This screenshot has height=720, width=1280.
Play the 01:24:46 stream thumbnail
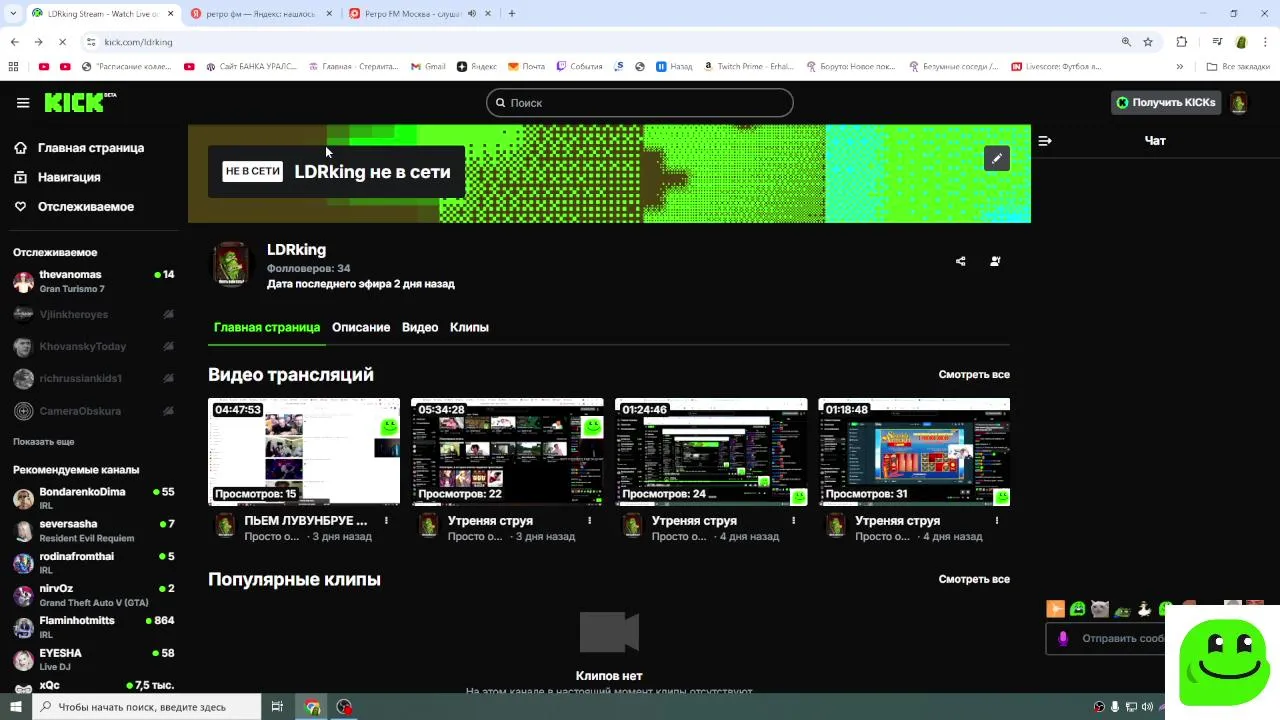711,452
